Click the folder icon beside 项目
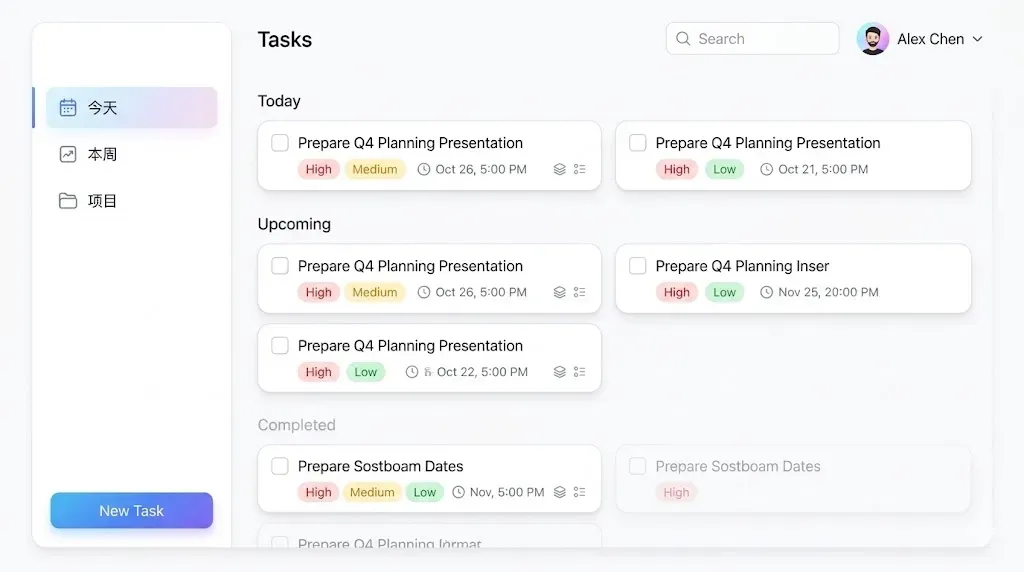 point(68,200)
